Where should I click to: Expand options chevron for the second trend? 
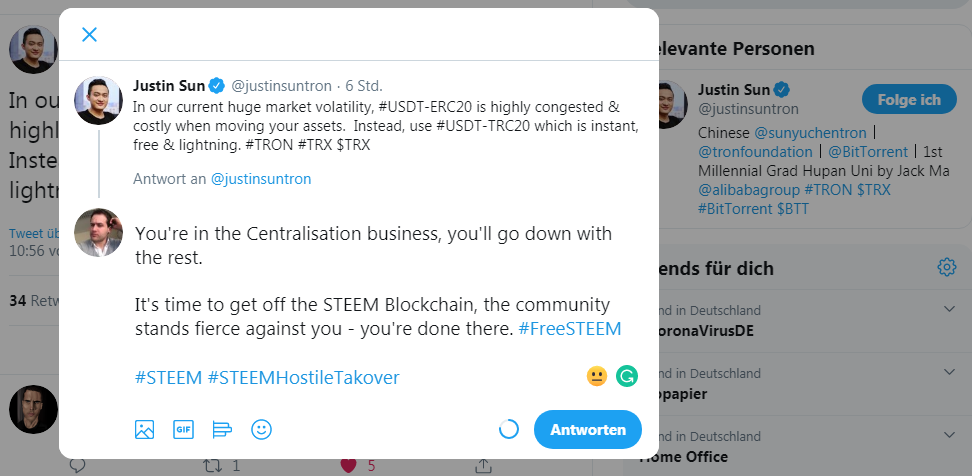[x=949, y=372]
